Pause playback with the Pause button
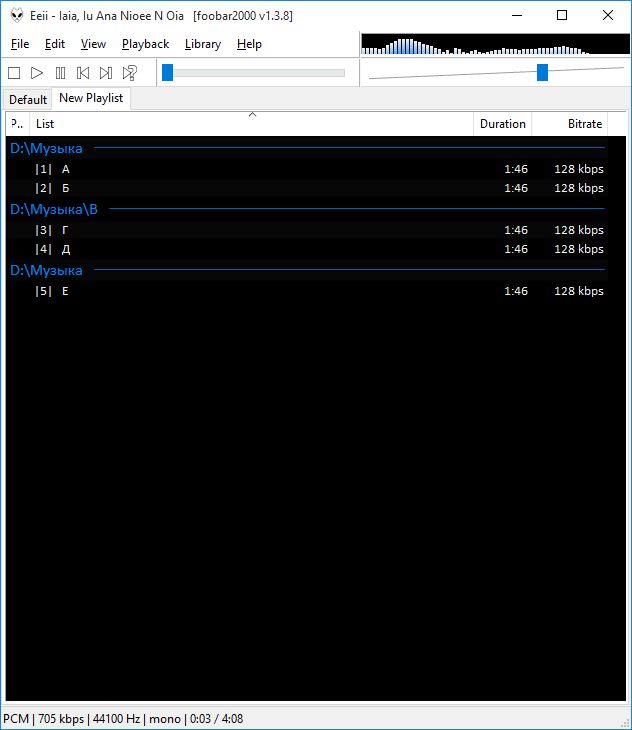632x730 pixels. click(60, 73)
